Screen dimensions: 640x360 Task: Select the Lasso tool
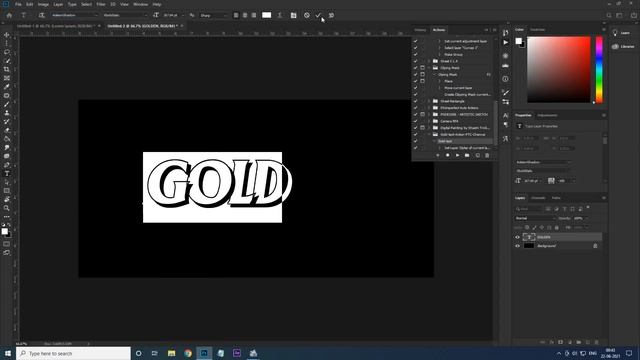tap(7, 52)
